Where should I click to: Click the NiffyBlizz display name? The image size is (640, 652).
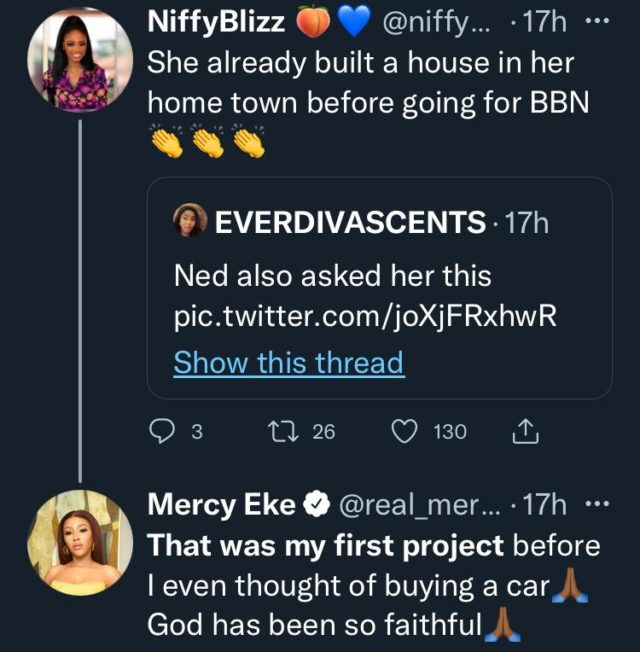[216, 22]
